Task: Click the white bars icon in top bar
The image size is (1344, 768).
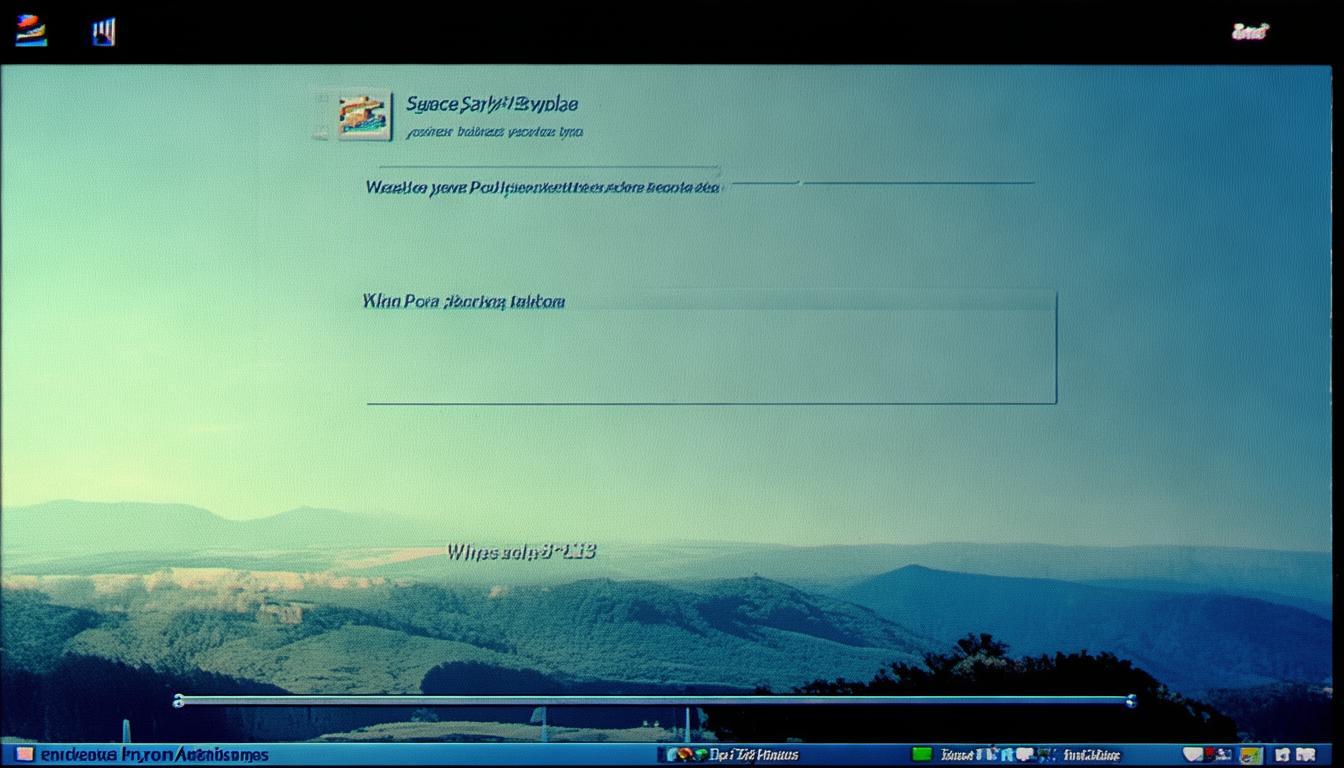Action: tap(104, 32)
